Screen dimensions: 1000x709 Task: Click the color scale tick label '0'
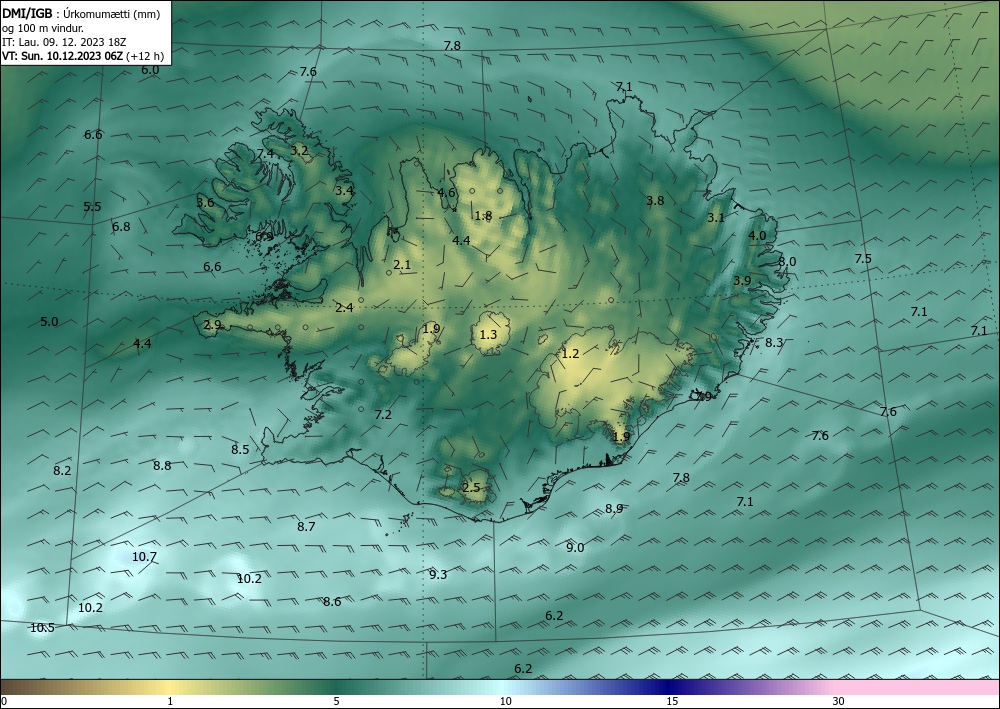[x=4, y=701]
